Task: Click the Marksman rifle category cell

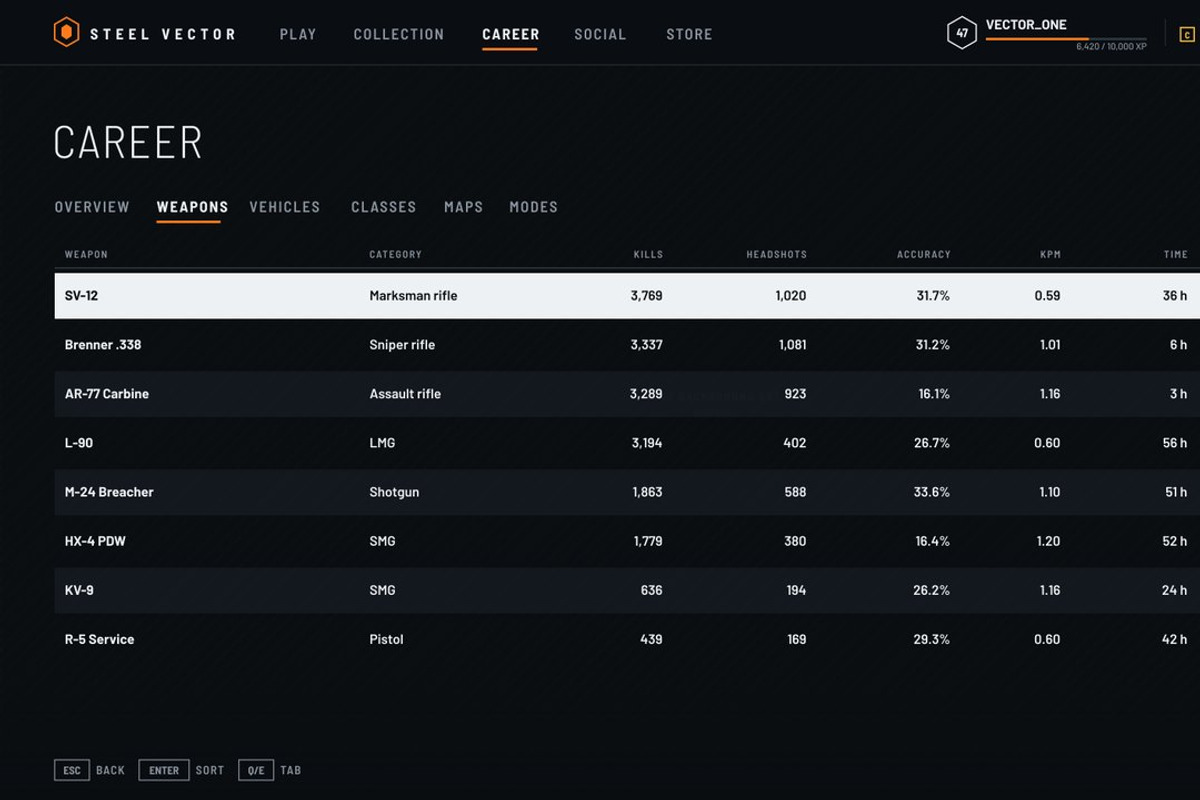Action: [413, 296]
